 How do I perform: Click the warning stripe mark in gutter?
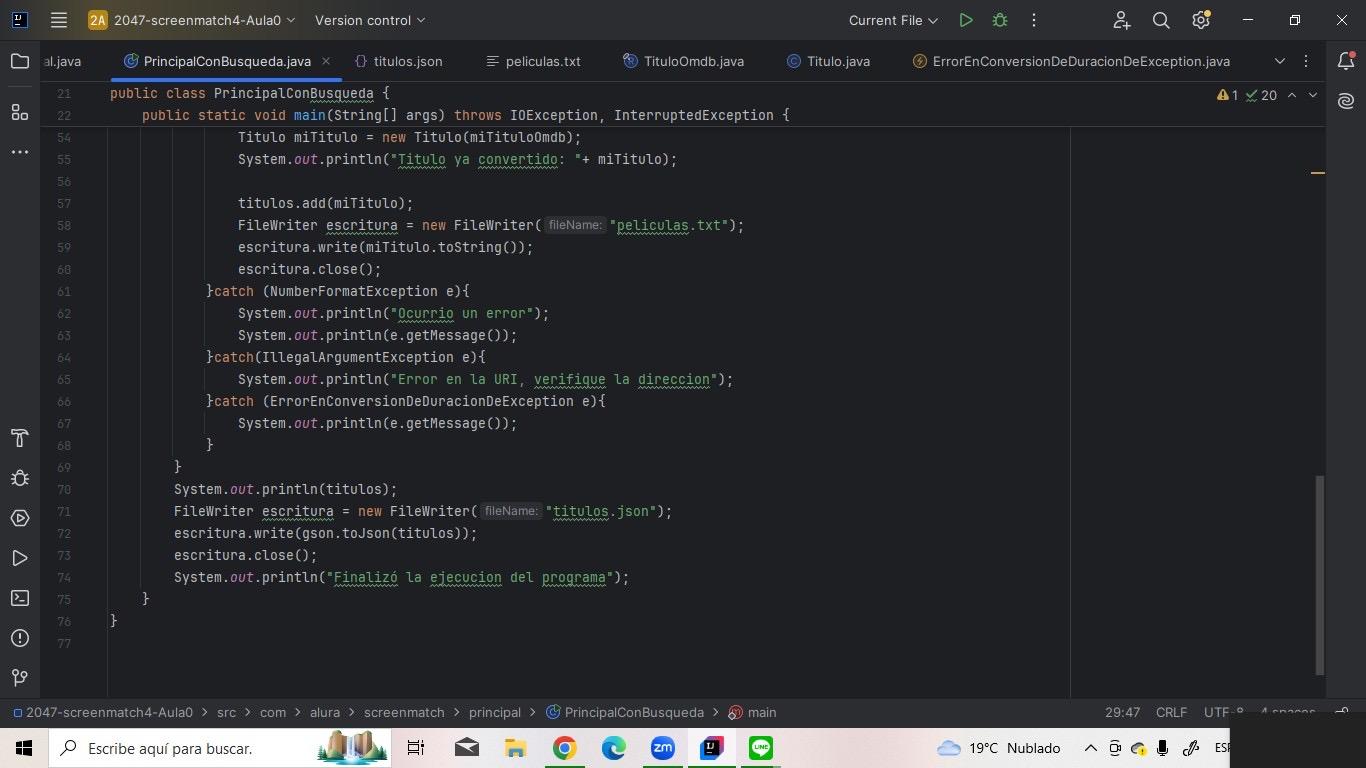click(x=1318, y=173)
